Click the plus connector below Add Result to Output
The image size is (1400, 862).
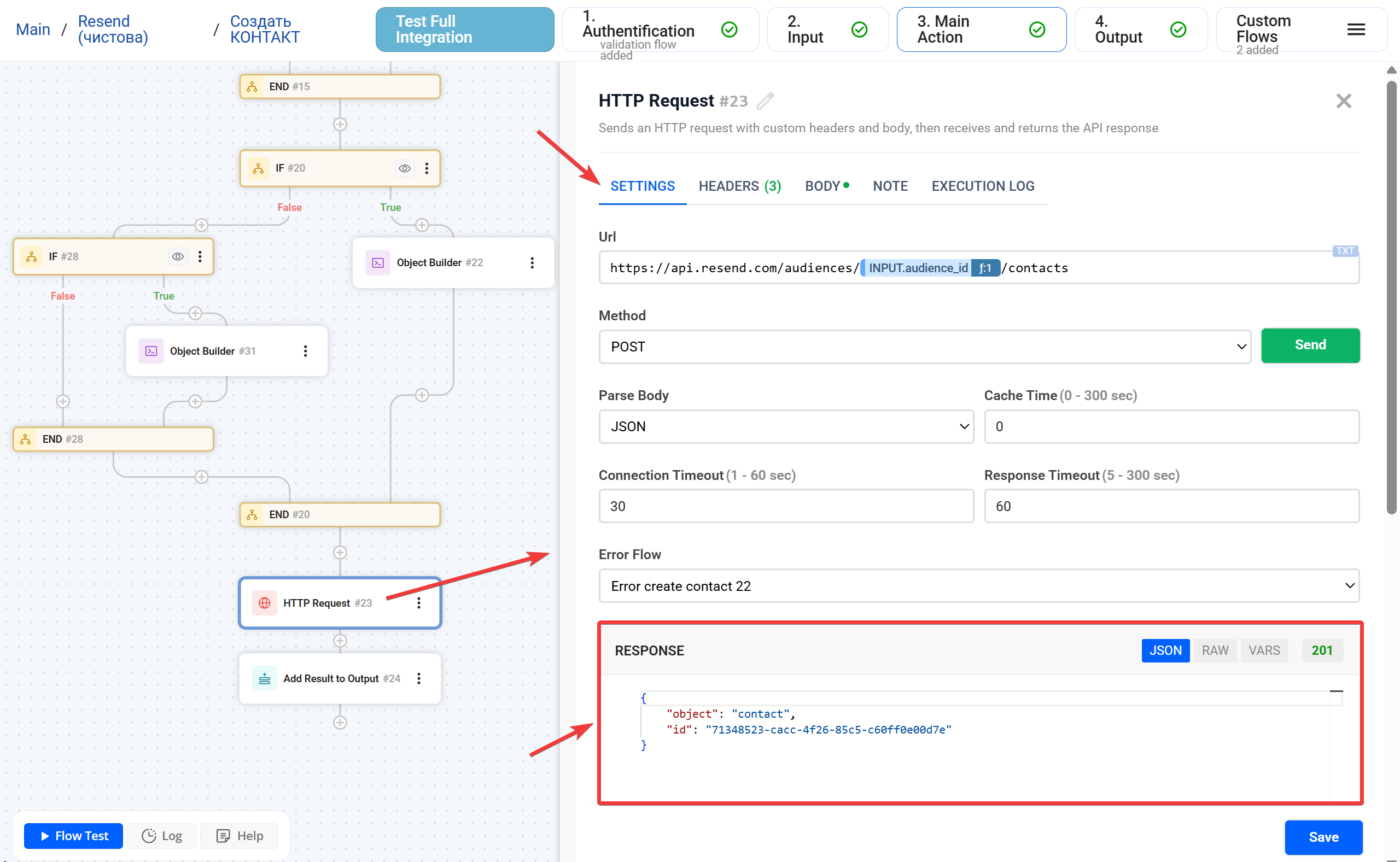point(340,723)
